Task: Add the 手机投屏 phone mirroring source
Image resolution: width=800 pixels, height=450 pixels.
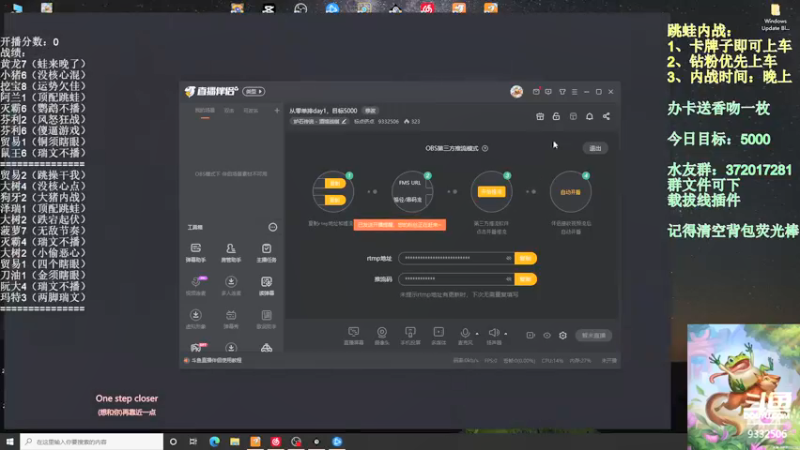Action: pos(410,336)
